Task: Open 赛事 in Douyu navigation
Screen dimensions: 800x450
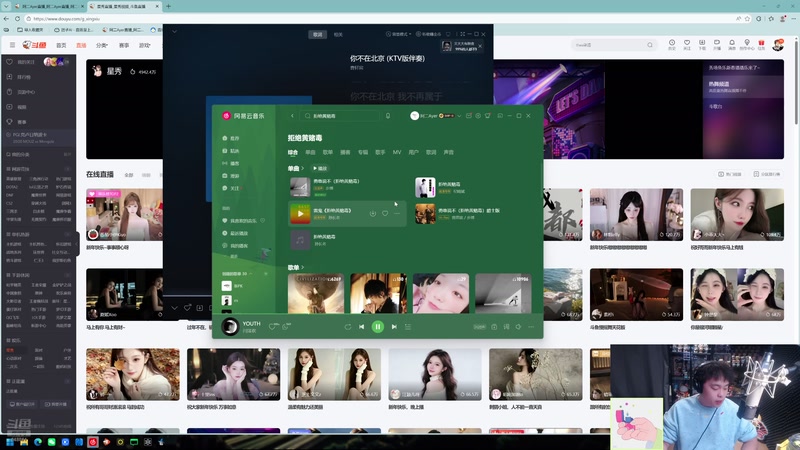Action: pos(124,45)
